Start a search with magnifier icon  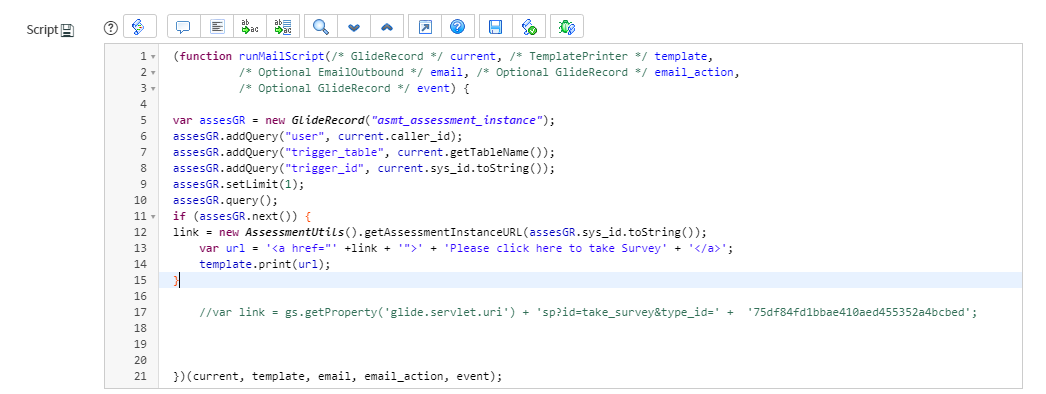(x=322, y=27)
